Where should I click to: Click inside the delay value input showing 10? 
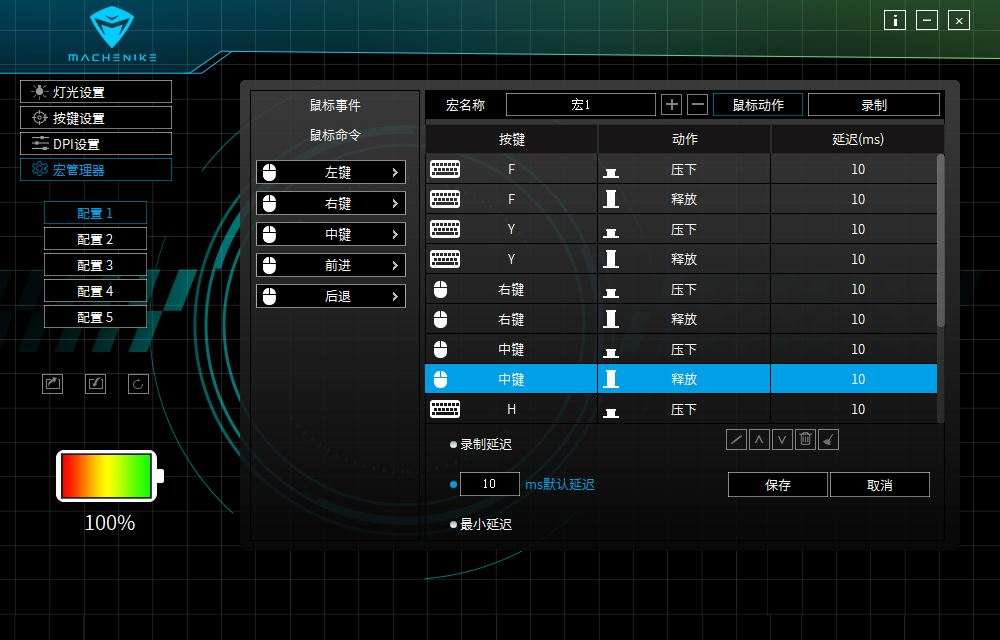click(x=489, y=484)
